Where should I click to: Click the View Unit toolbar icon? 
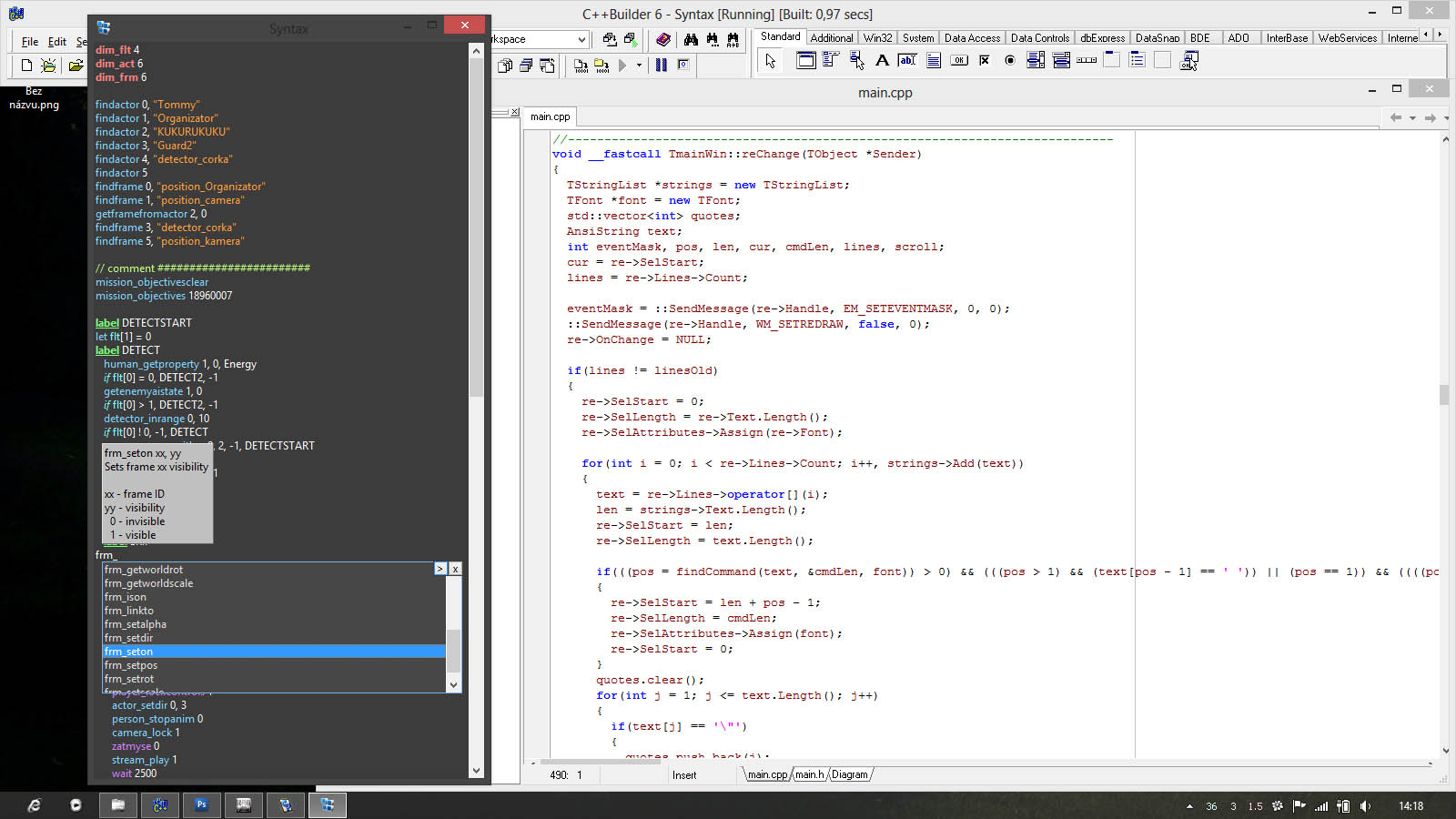(505, 66)
